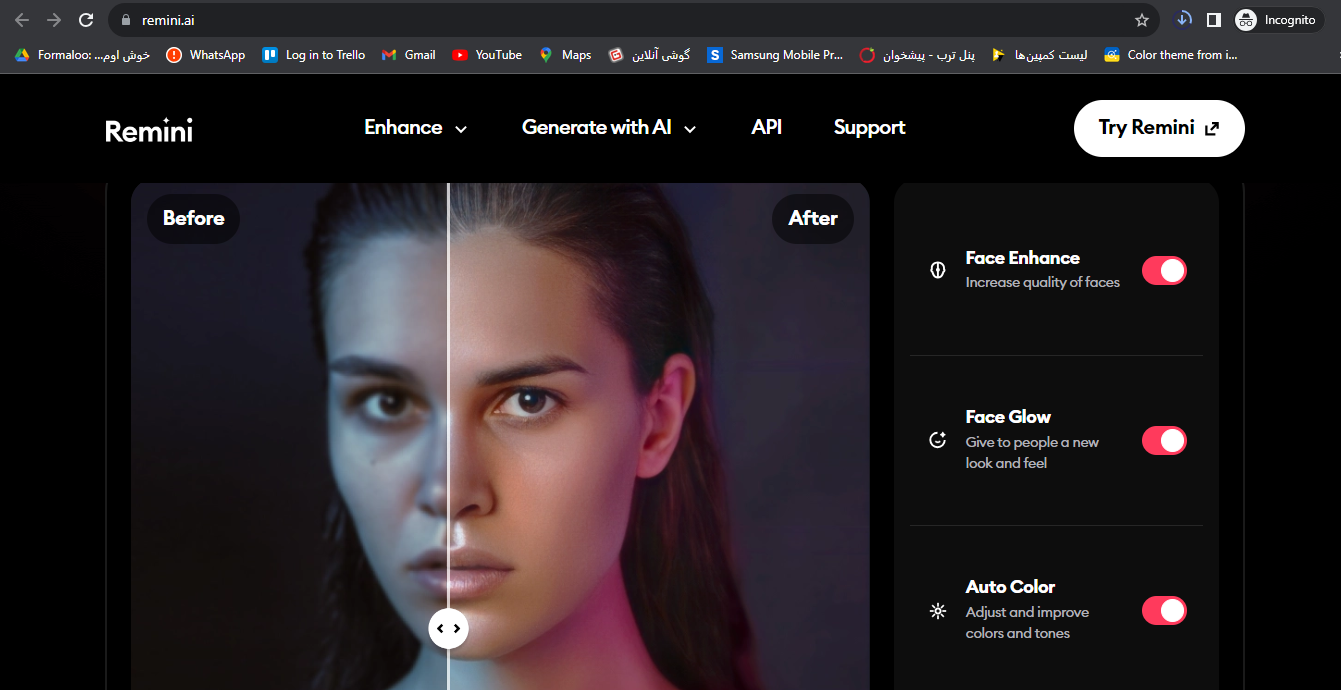This screenshot has height=690, width=1341.
Task: Expand the Generate with AI dropdown
Action: 608,128
